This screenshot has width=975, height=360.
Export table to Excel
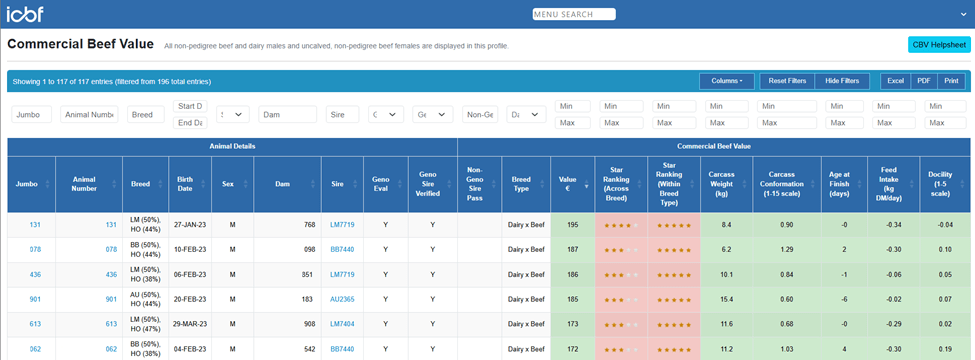(895, 81)
